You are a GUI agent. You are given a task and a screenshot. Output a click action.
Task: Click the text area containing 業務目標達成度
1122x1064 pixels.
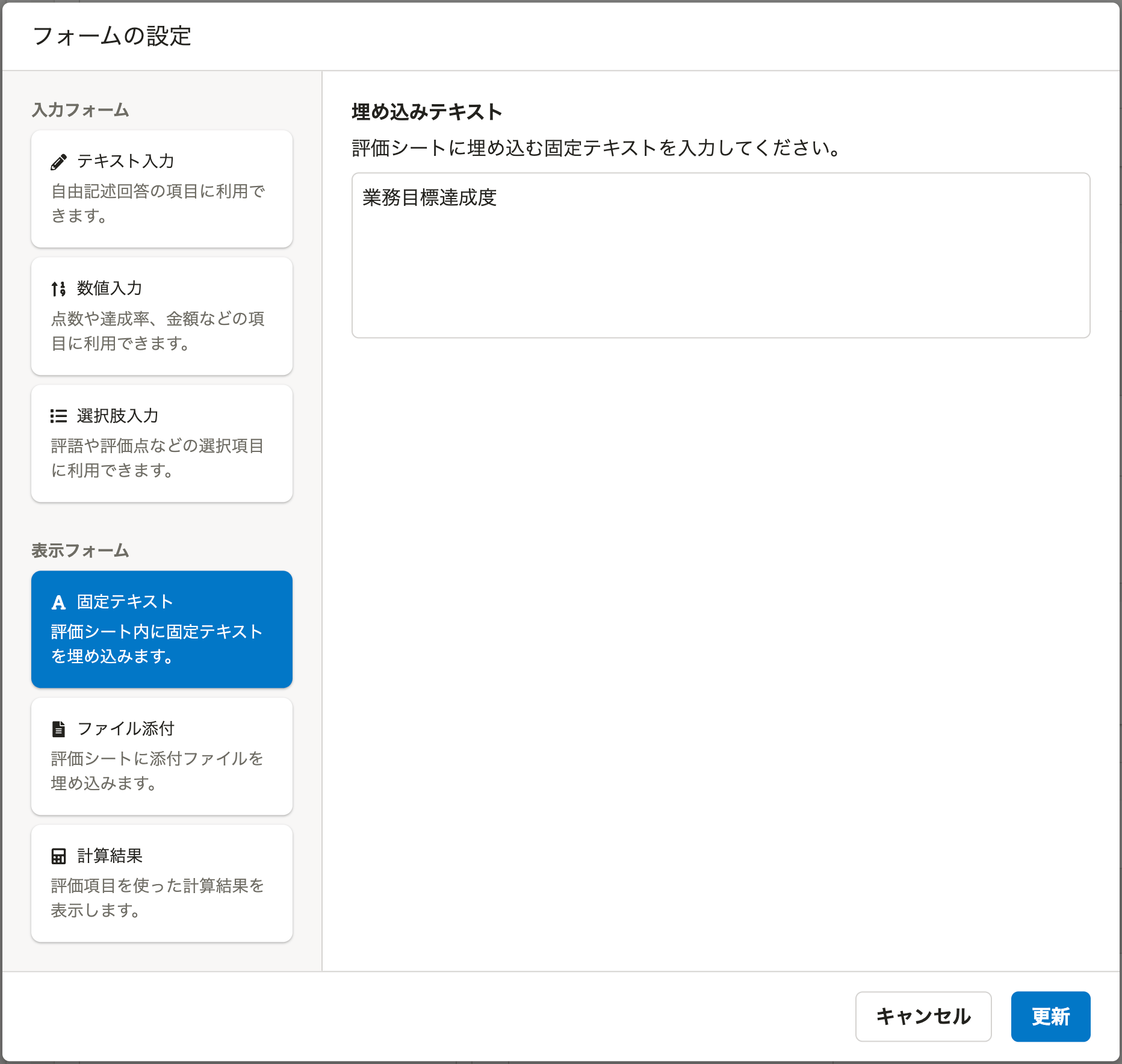pyautogui.click(x=721, y=255)
